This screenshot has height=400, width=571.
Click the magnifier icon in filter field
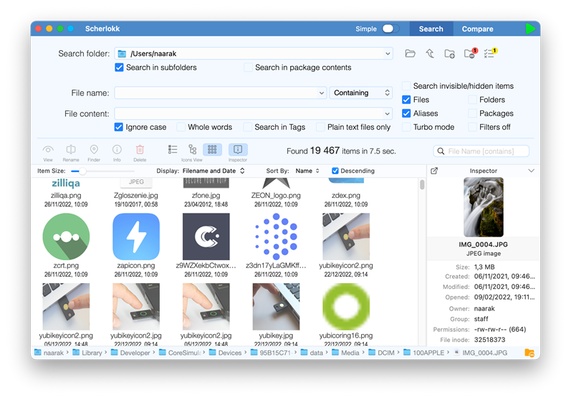pyautogui.click(x=441, y=151)
